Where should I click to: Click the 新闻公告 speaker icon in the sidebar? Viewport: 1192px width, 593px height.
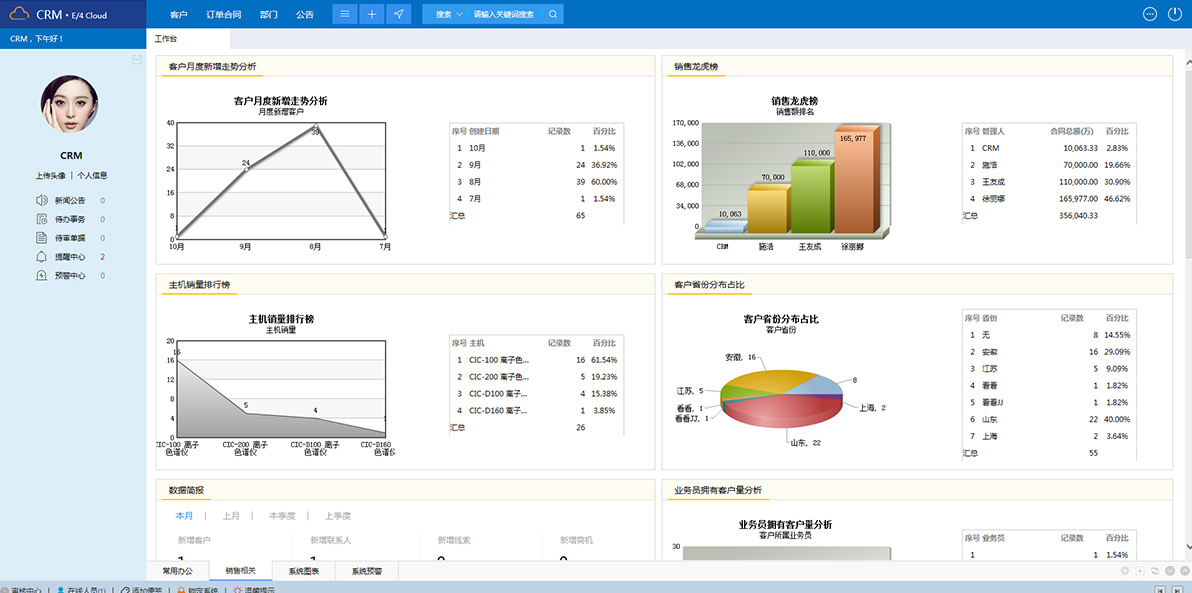tap(41, 201)
